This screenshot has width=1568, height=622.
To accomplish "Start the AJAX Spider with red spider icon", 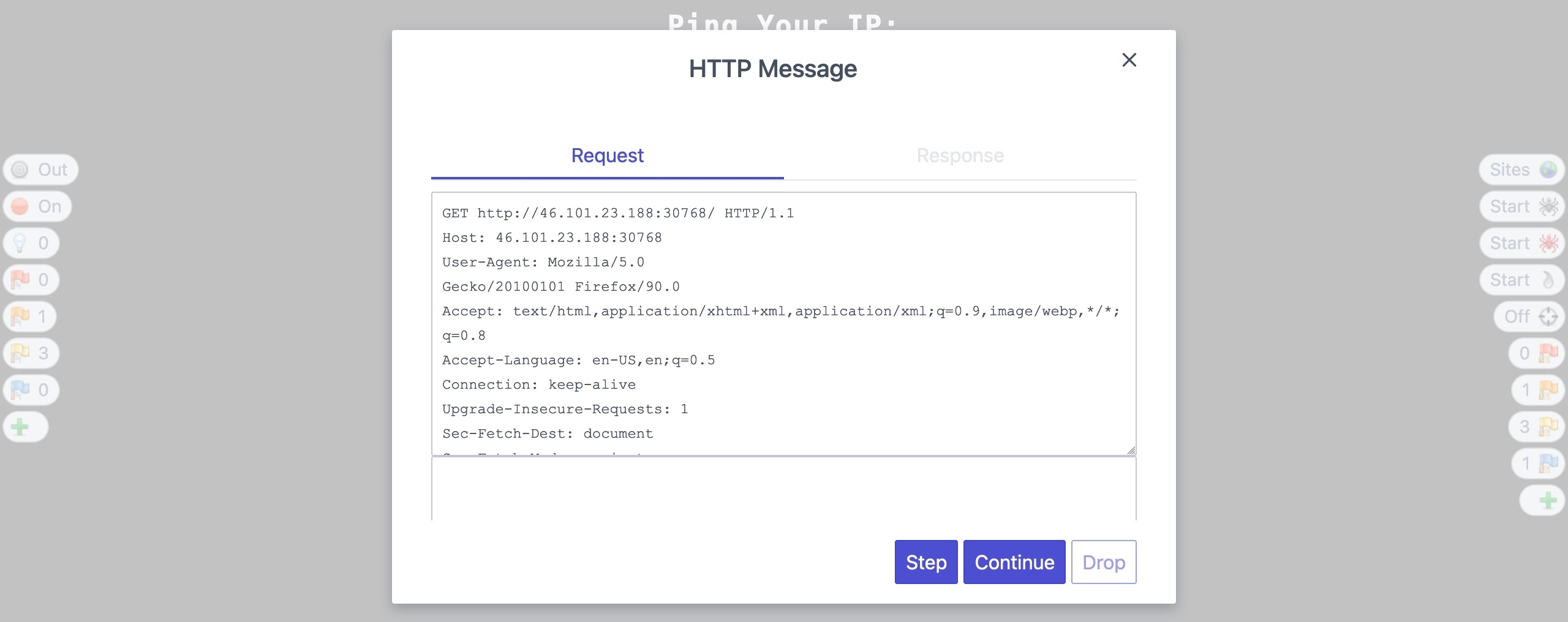I will (x=1521, y=243).
